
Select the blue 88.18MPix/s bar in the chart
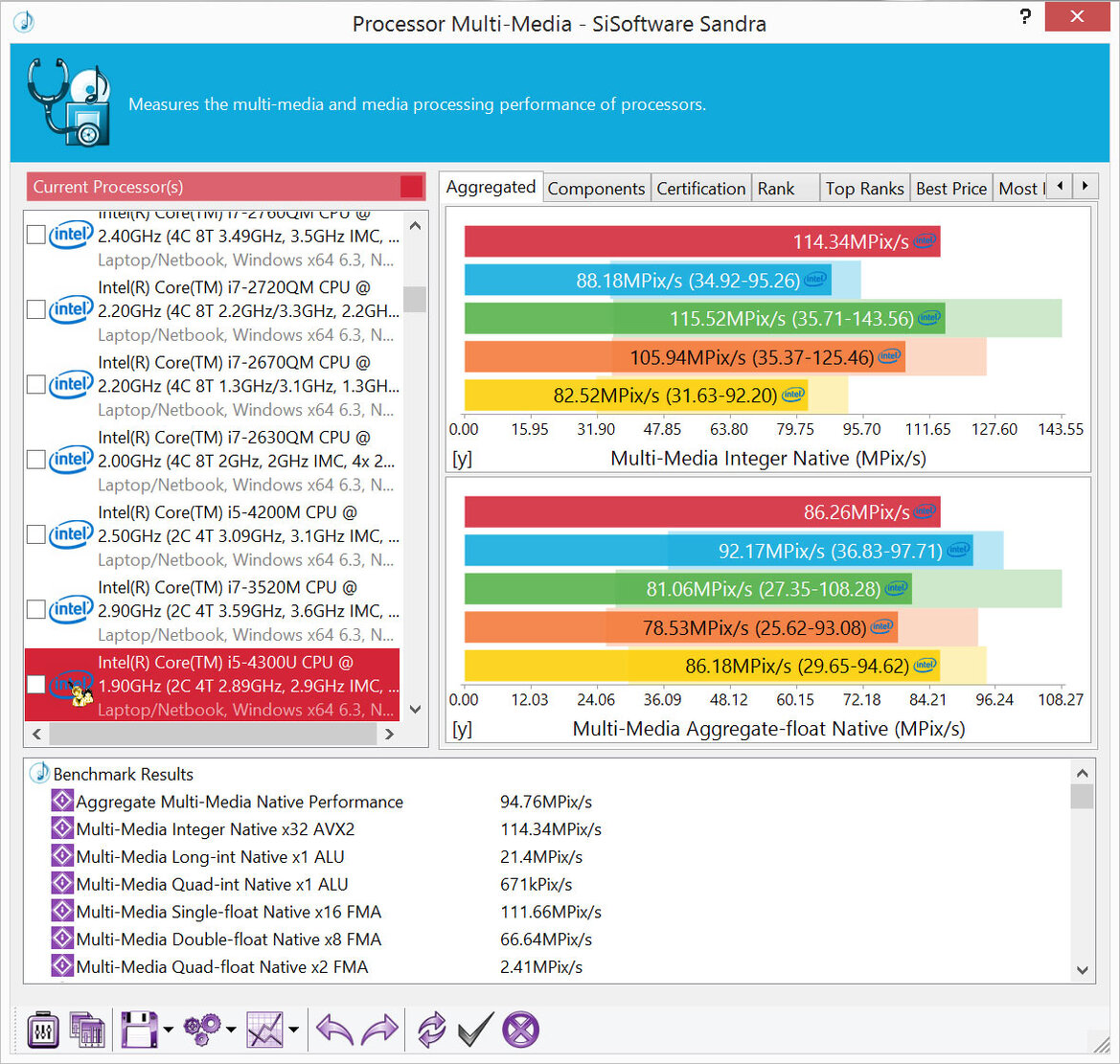(x=648, y=280)
